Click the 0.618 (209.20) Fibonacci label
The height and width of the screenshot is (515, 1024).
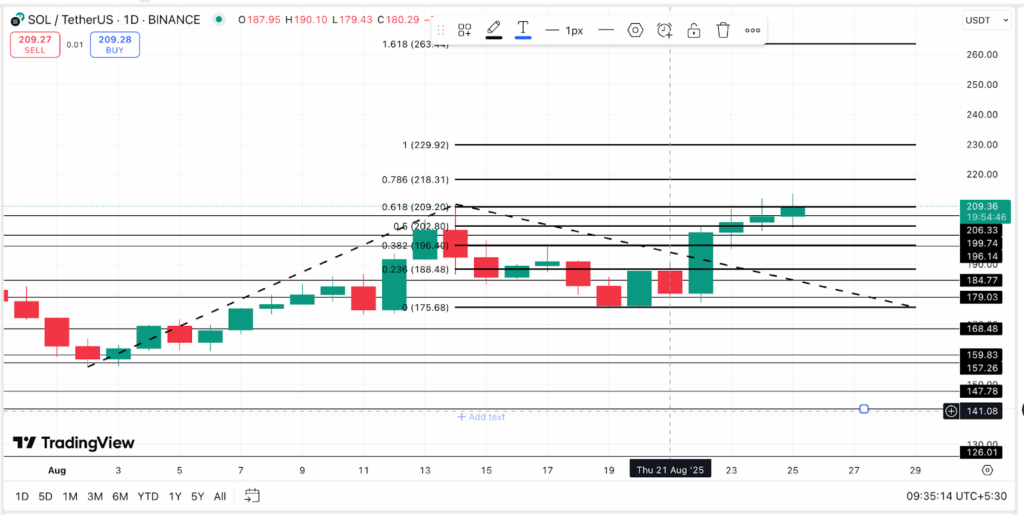[x=415, y=207]
